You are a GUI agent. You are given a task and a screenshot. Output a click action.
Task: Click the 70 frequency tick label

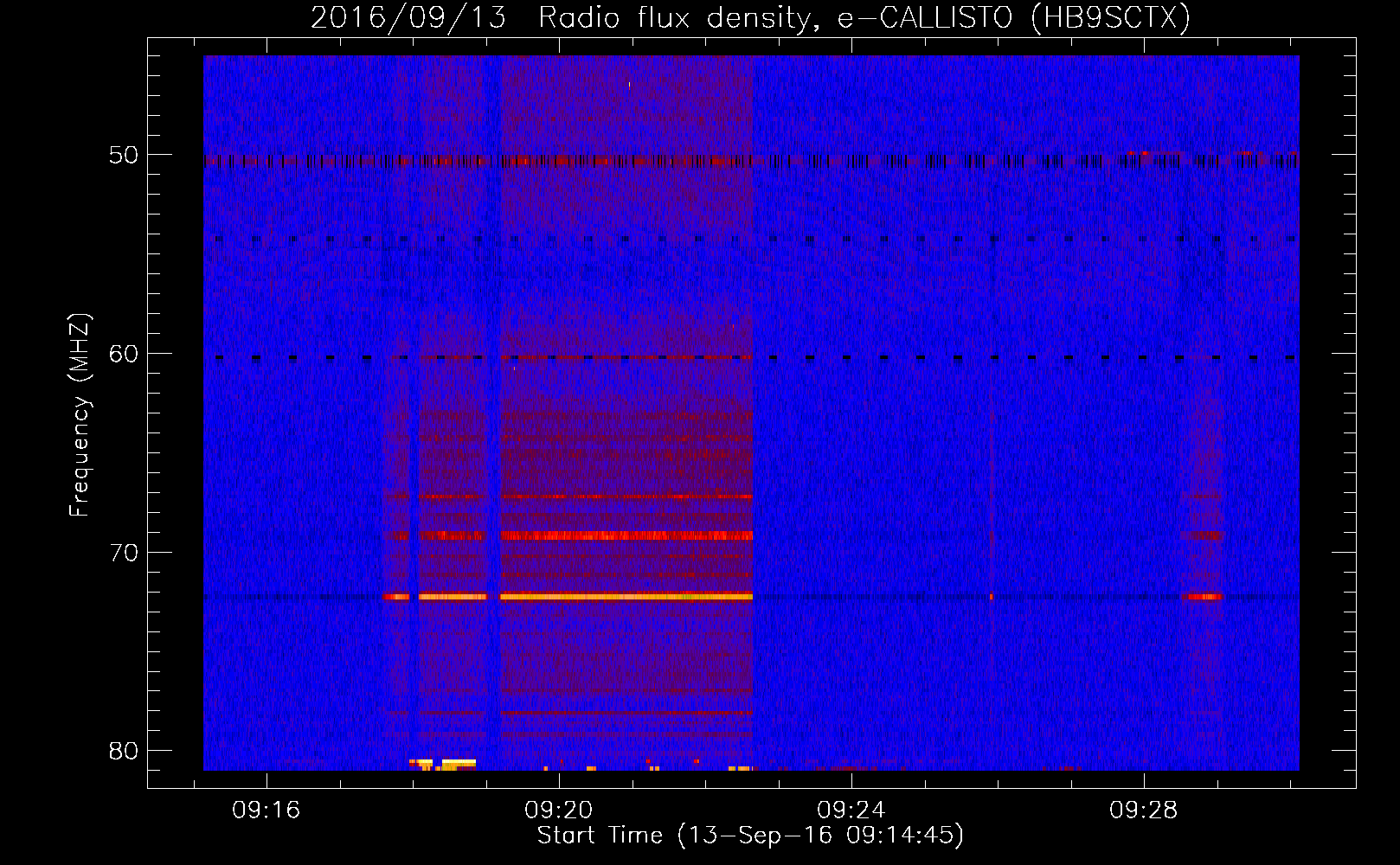[x=124, y=553]
